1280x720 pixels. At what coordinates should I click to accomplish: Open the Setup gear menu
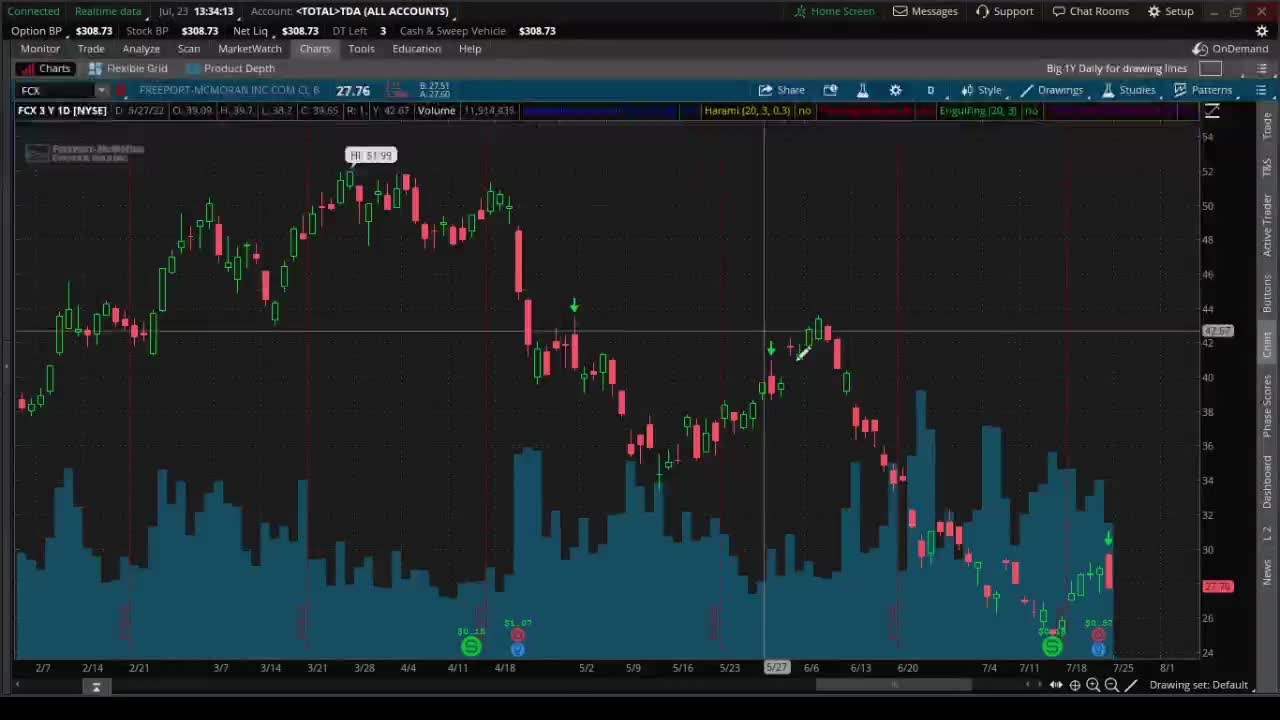click(1170, 11)
